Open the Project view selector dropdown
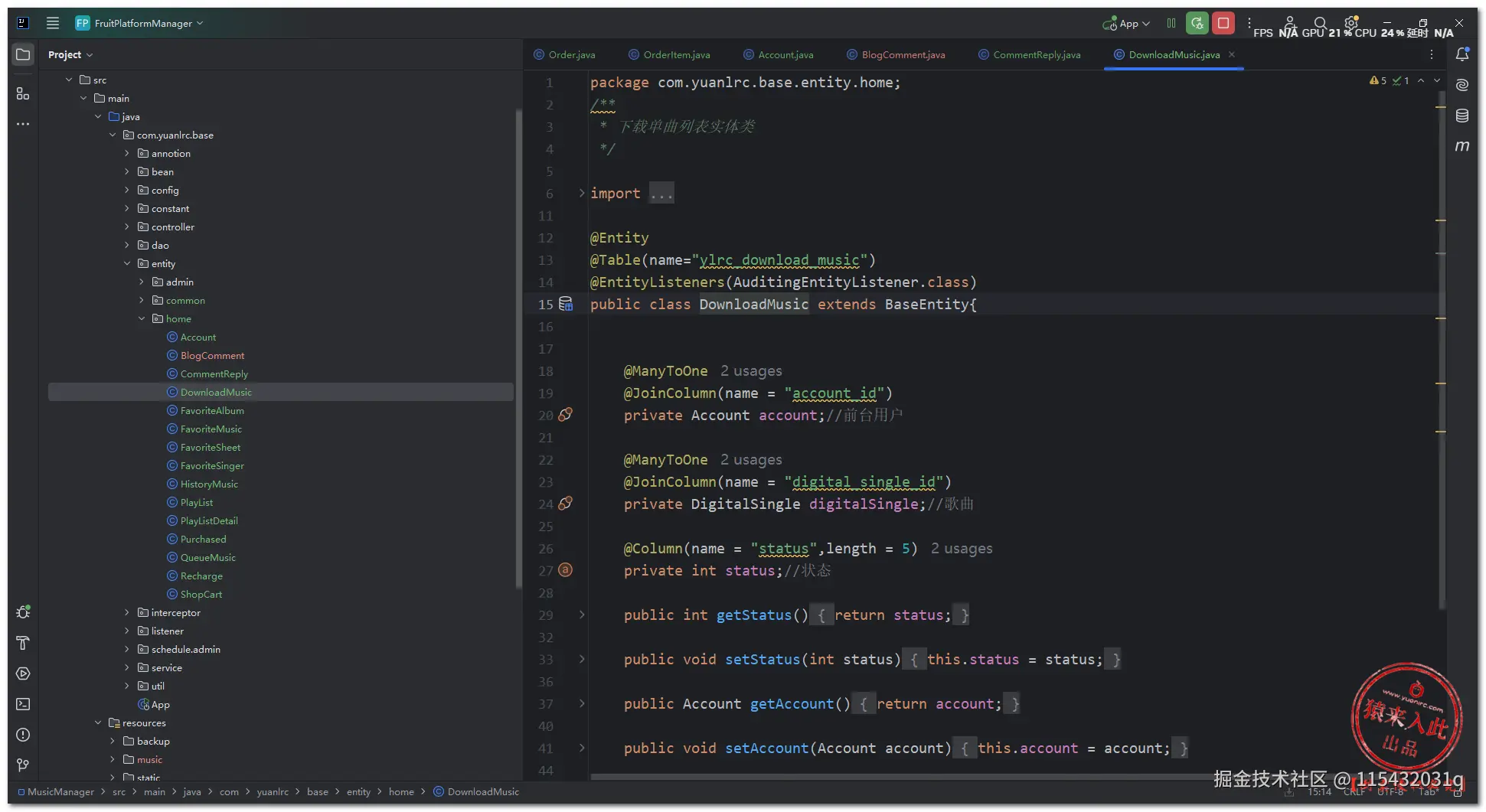Image resolution: width=1486 pixels, height=812 pixels. [x=70, y=54]
